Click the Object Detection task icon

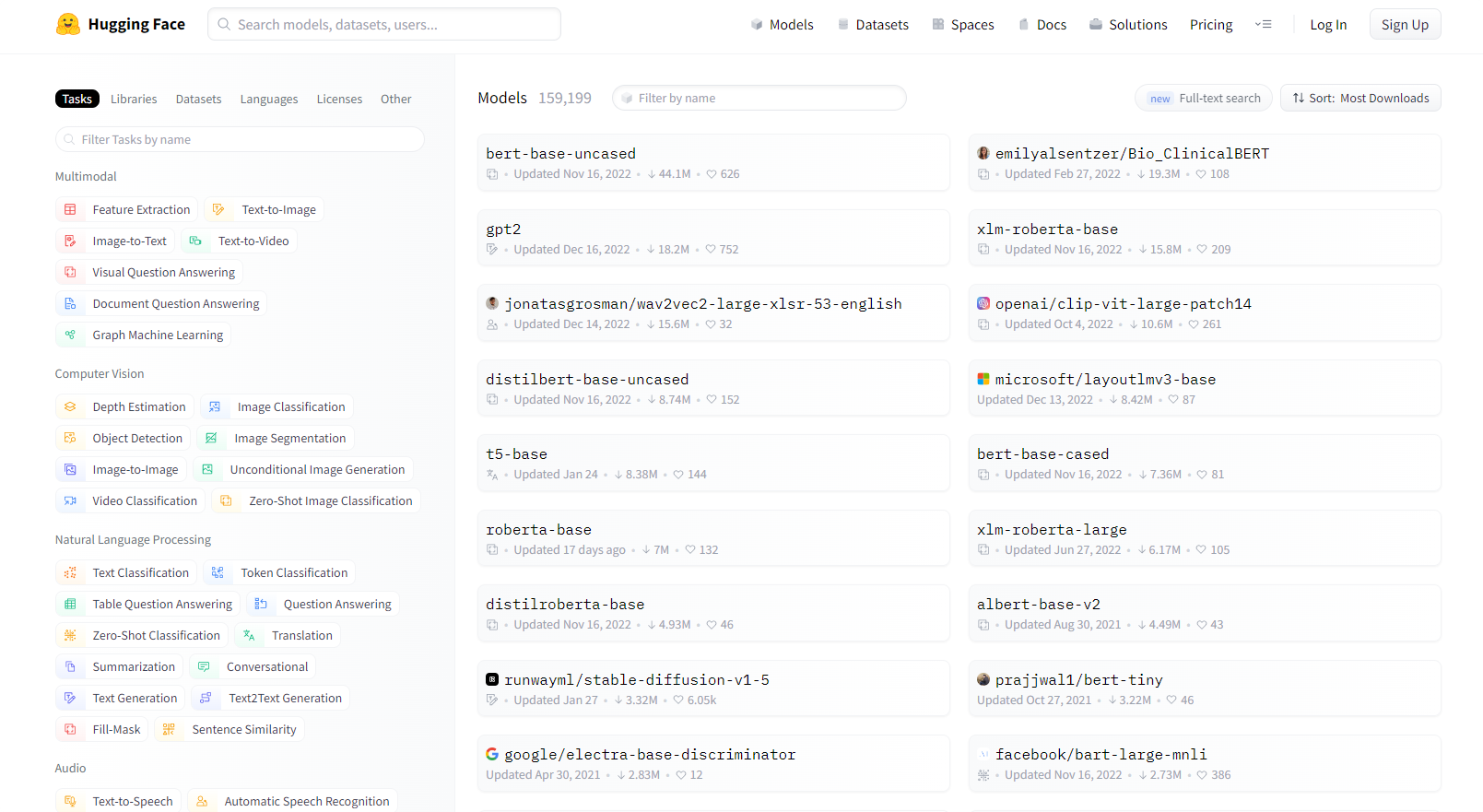click(70, 439)
